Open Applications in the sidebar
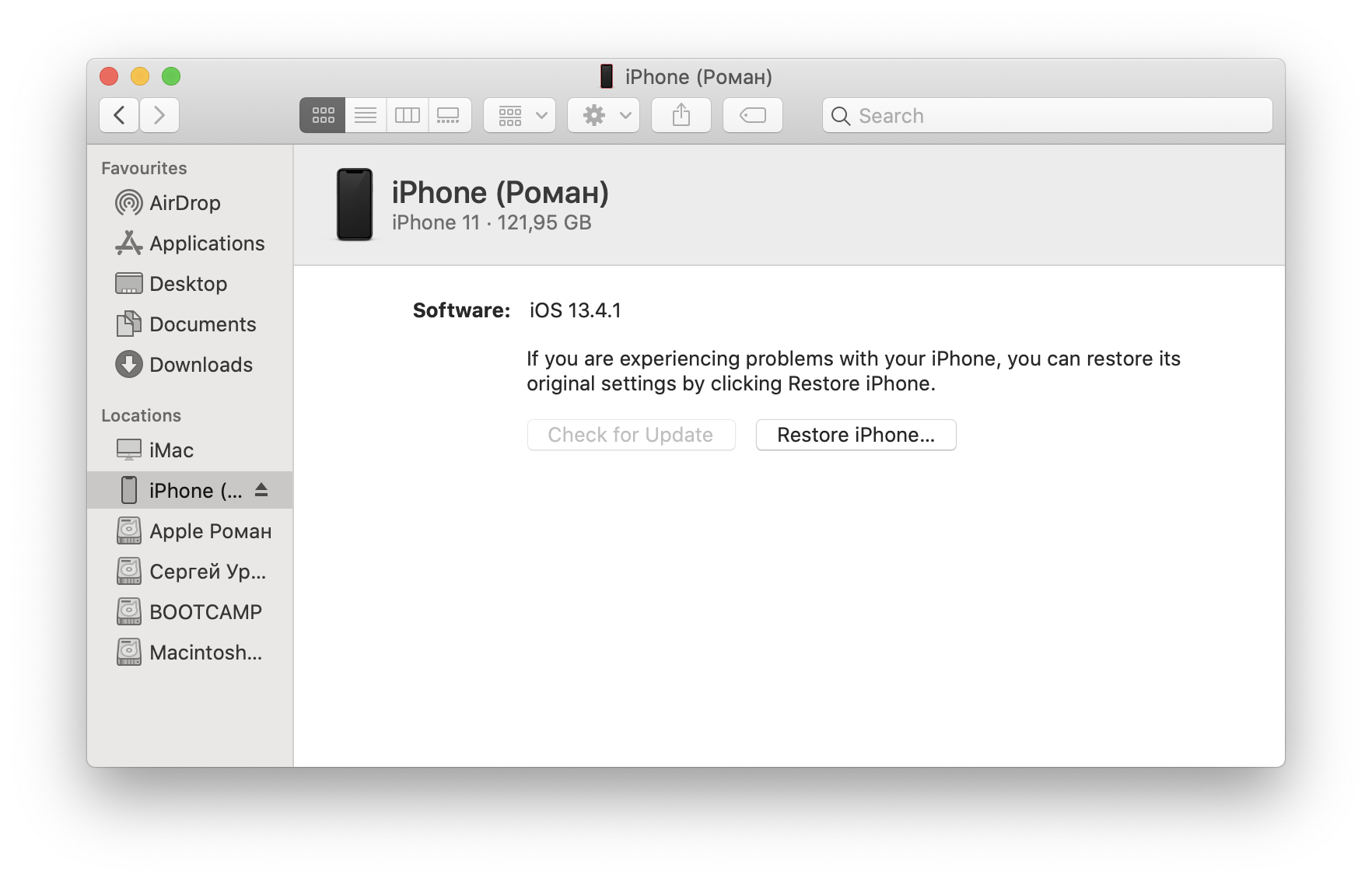1372x882 pixels. point(190,243)
